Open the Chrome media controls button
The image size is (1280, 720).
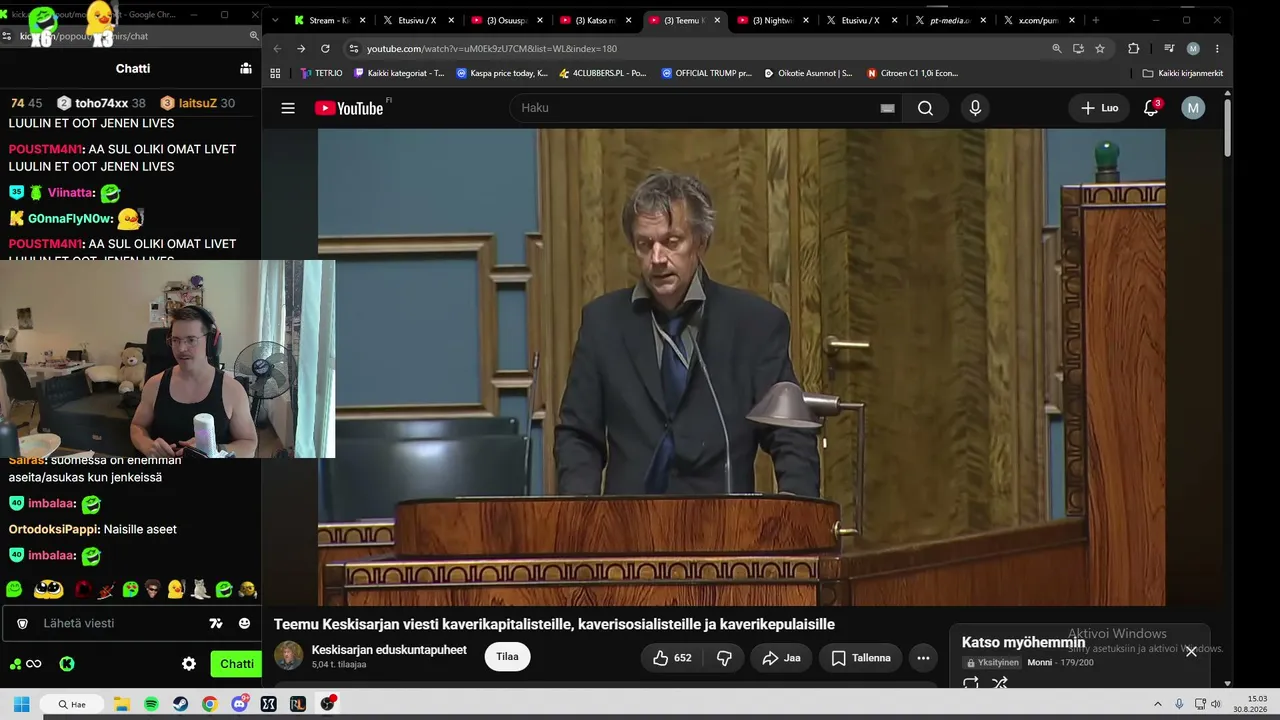click(1168, 48)
